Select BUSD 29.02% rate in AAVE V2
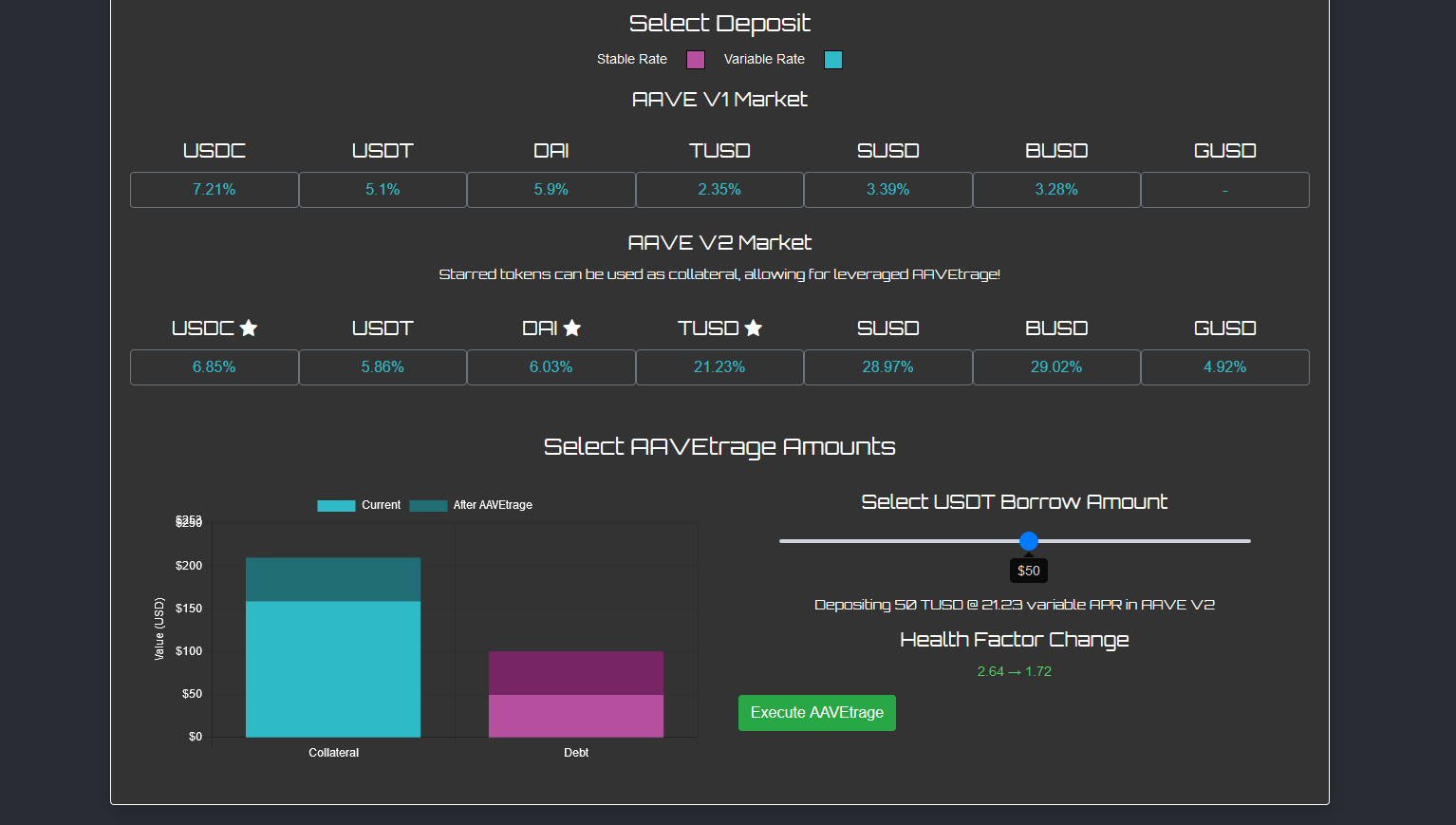This screenshot has height=825, width=1456. tap(1056, 367)
